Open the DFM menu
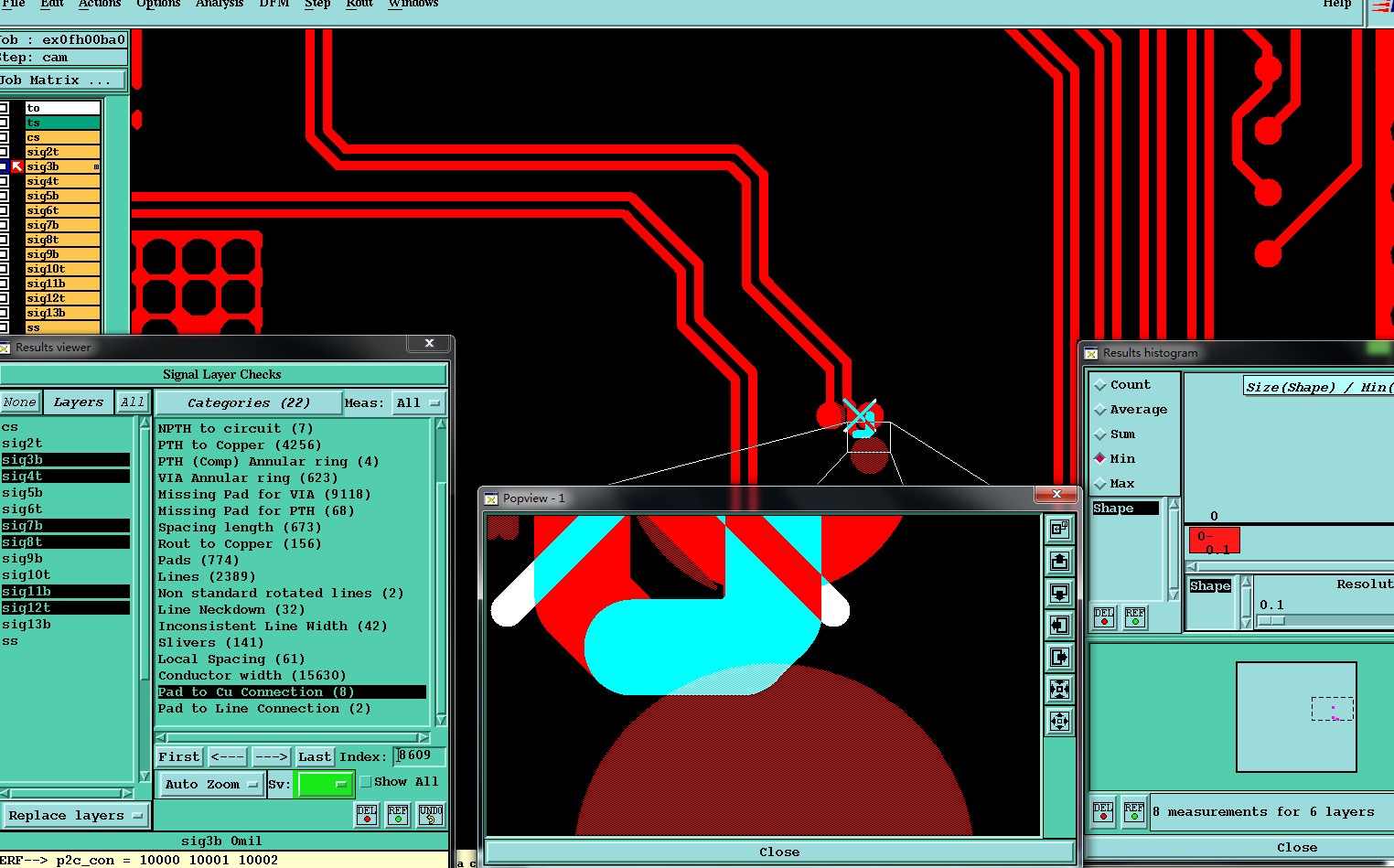This screenshot has height=868, width=1394. click(274, 4)
